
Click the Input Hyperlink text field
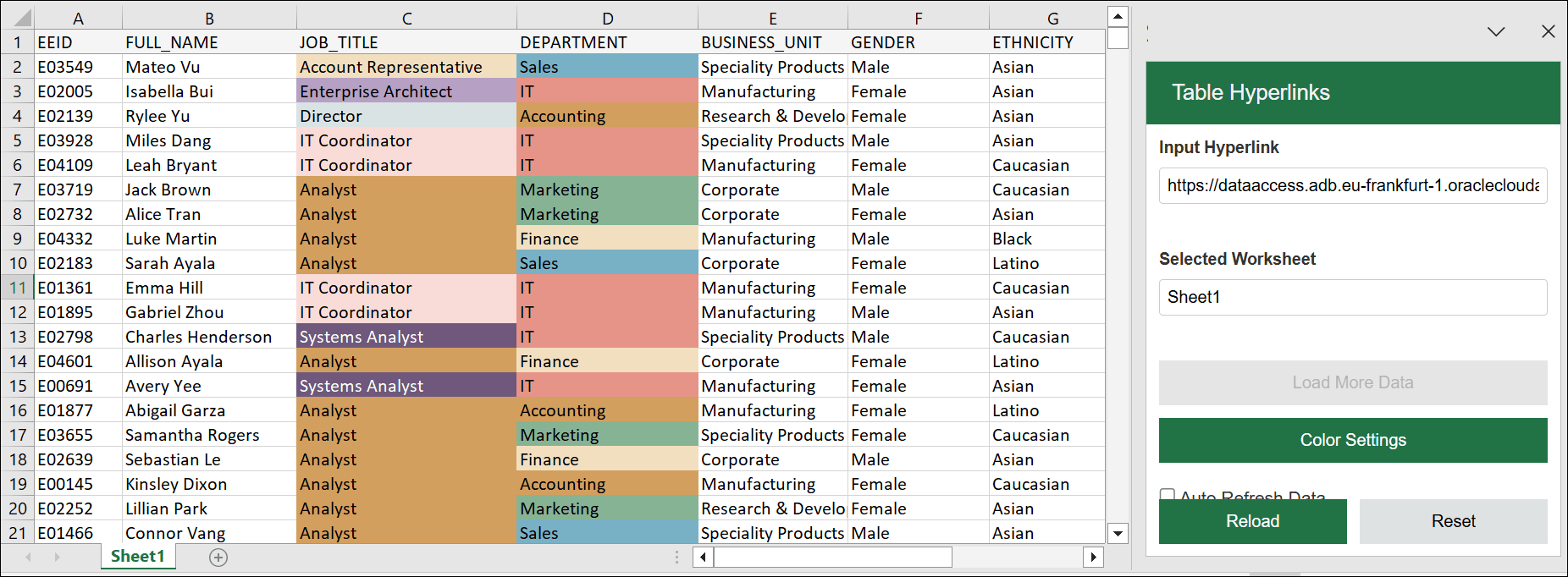[x=1352, y=186]
